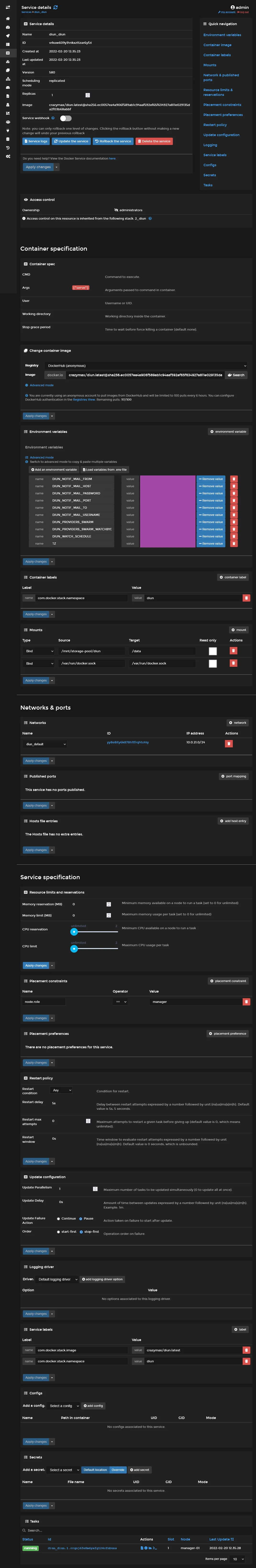Adjust the CPU limit slider handle
The width and height of the screenshot is (256, 1568).
(x=74, y=948)
